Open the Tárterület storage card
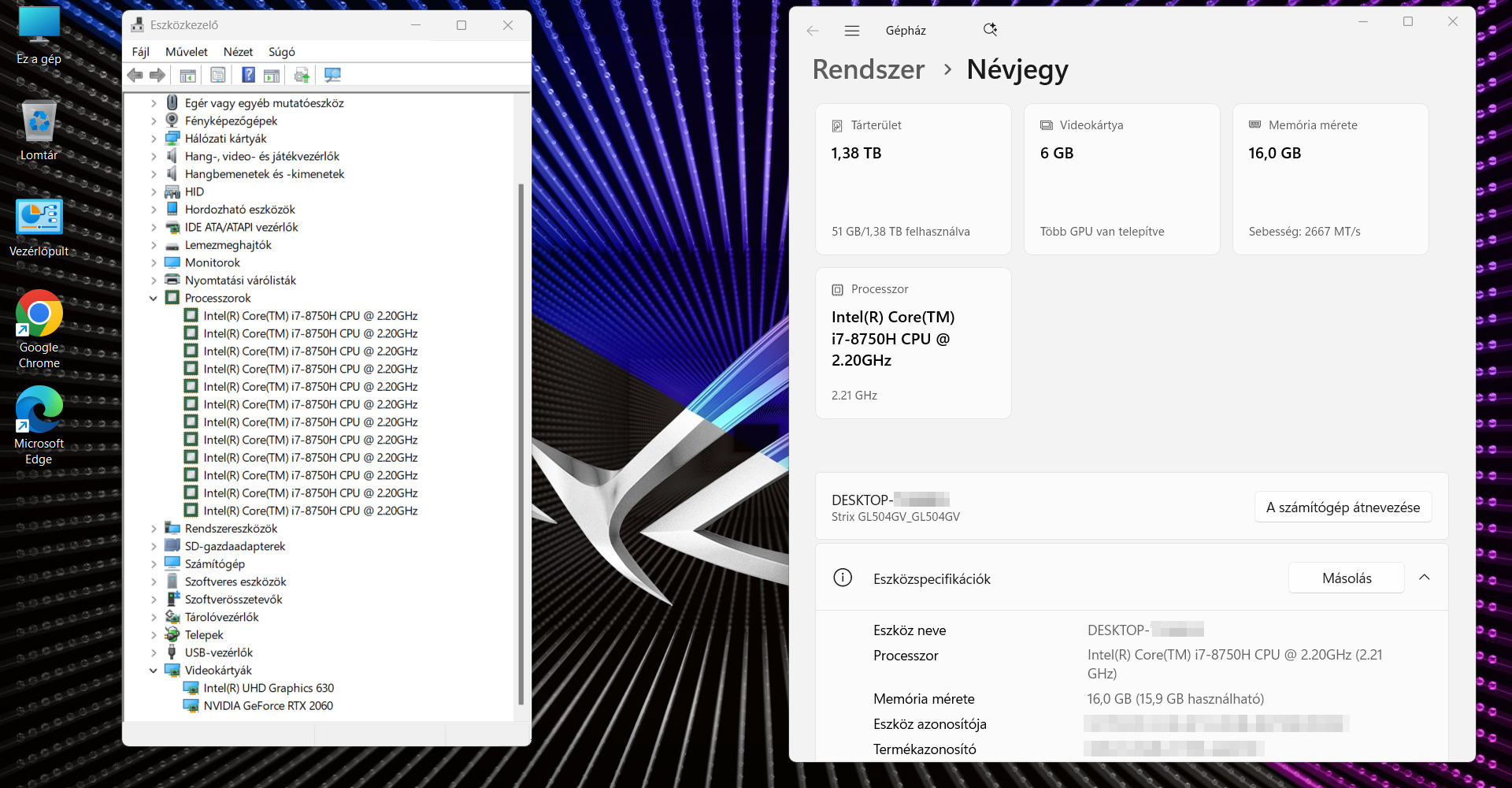 click(x=913, y=179)
